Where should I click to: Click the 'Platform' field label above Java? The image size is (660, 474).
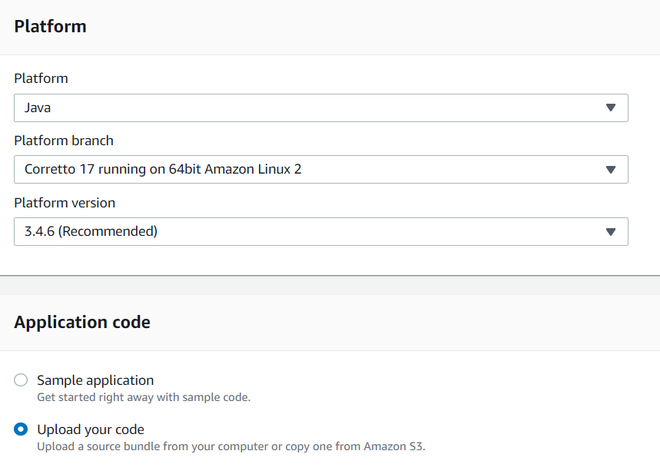41,78
